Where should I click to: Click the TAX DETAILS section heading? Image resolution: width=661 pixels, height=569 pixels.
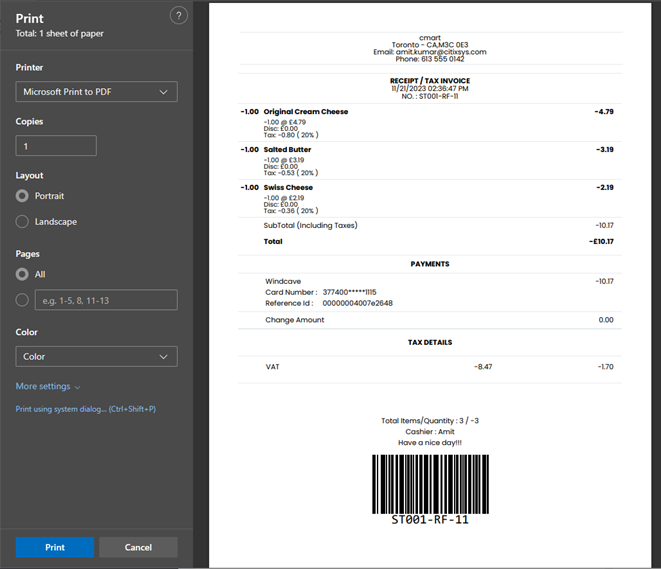click(429, 342)
